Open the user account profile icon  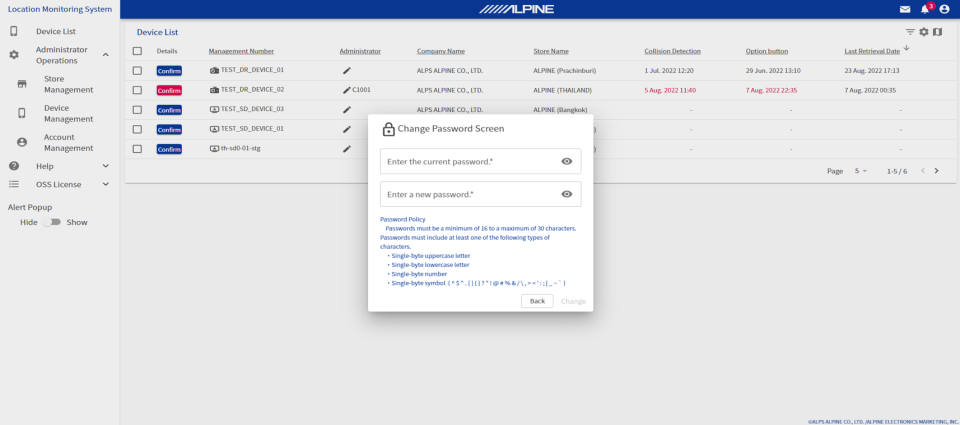pyautogui.click(x=944, y=9)
